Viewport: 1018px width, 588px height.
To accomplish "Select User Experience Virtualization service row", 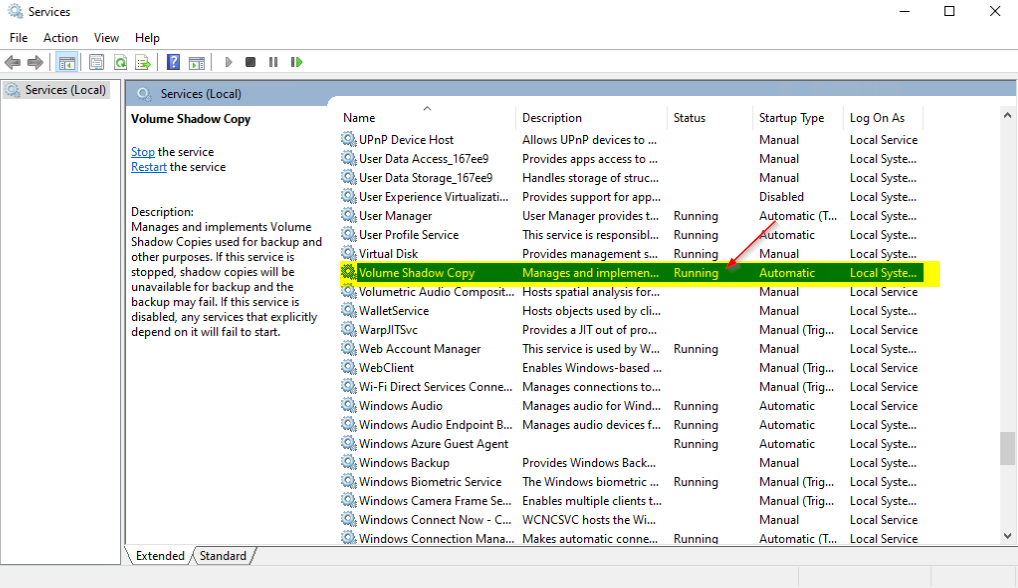I will [x=630, y=196].
